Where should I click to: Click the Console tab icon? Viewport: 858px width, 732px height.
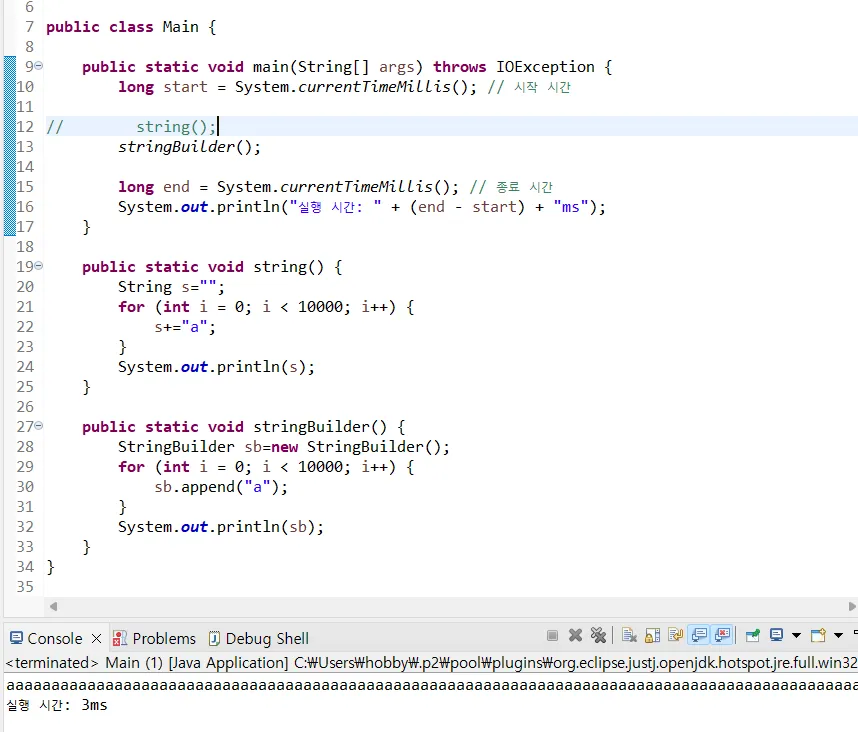point(16,638)
